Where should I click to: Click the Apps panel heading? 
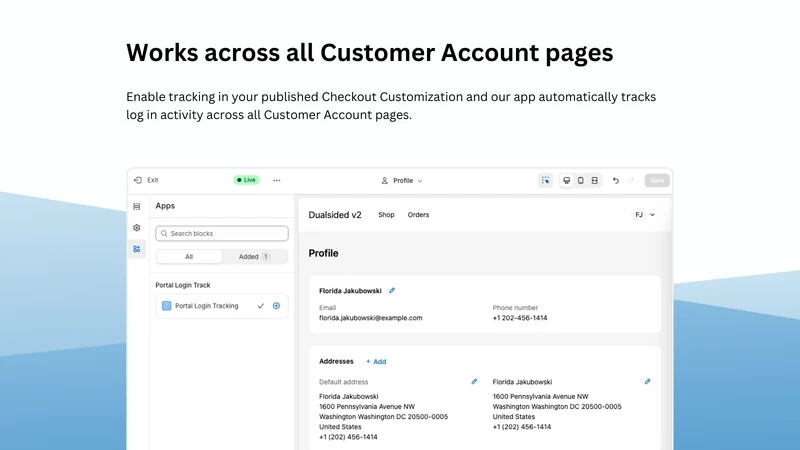pyautogui.click(x=165, y=206)
